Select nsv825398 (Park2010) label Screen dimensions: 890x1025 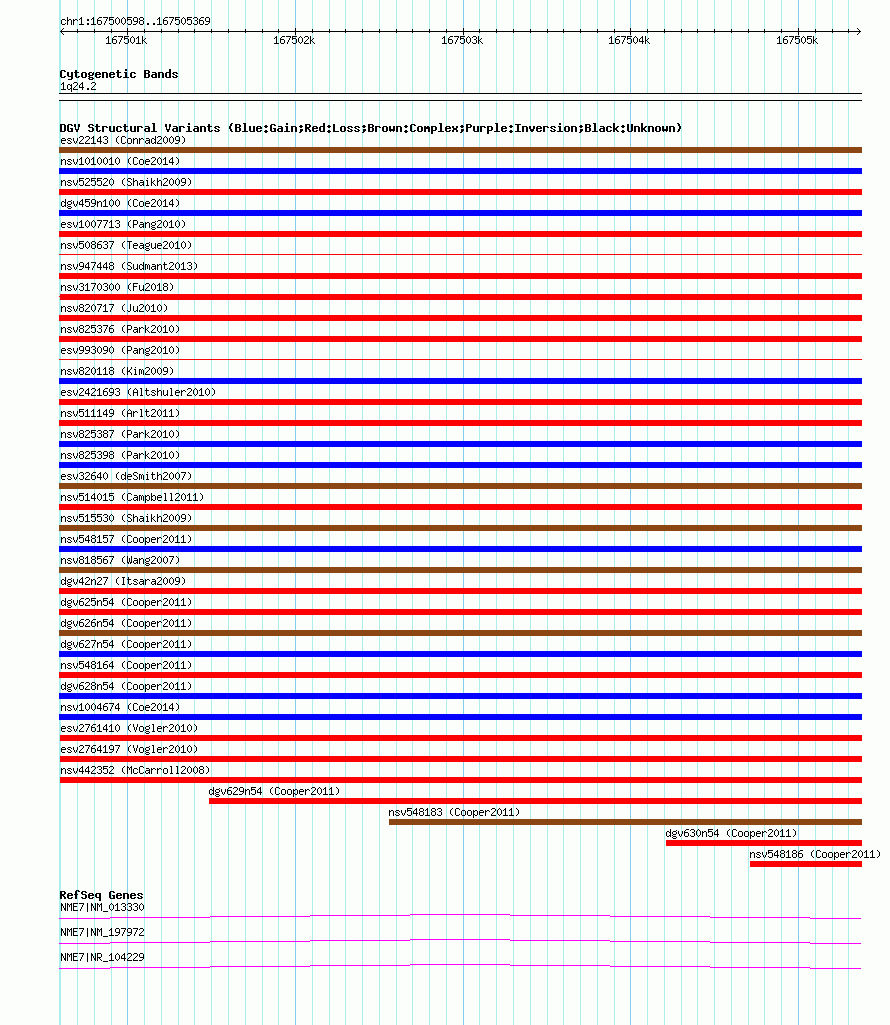(x=120, y=454)
